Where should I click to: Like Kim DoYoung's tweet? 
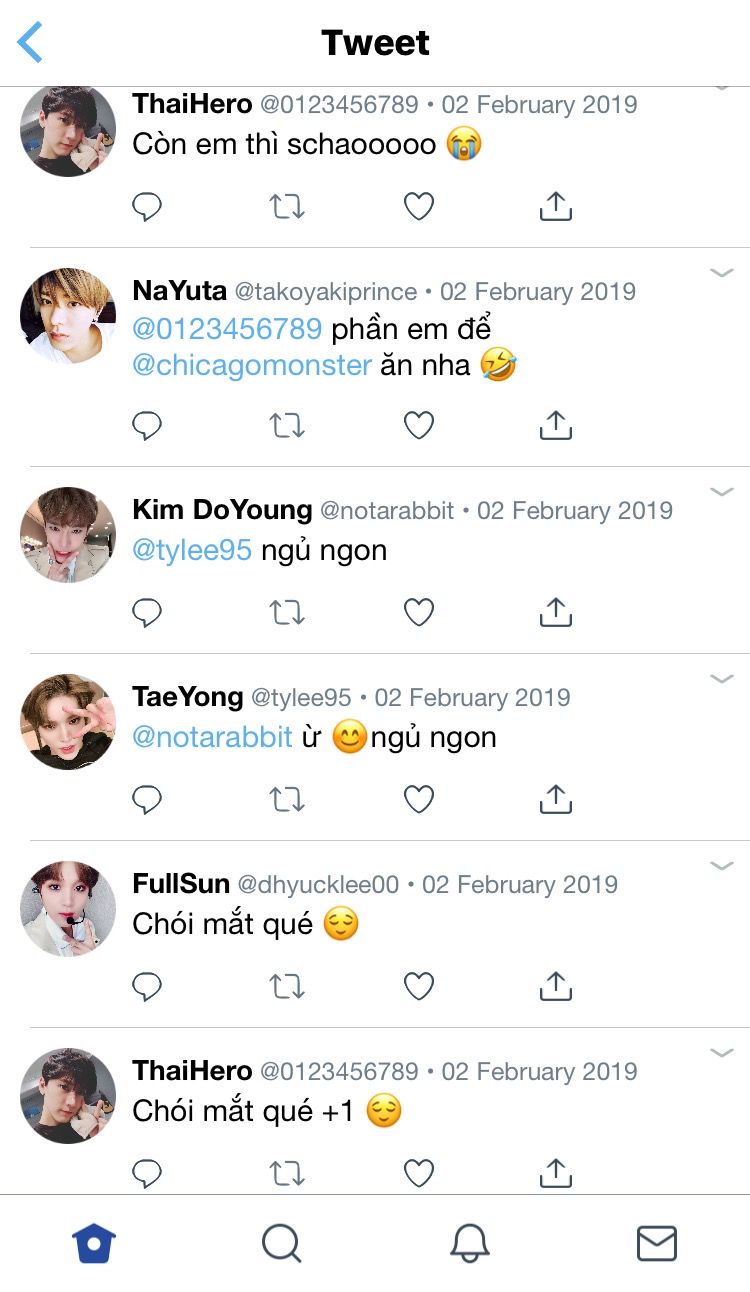click(419, 612)
